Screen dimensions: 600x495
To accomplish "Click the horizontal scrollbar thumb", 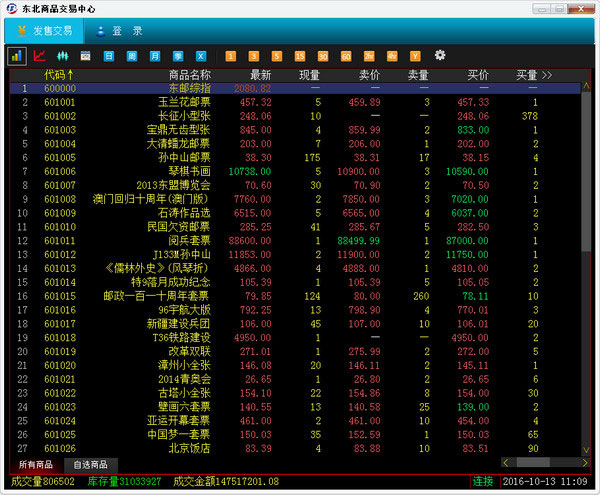I will 533,463.
